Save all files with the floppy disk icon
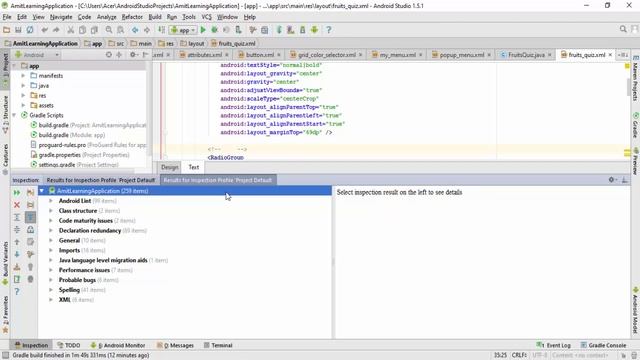Image resolution: width=640 pixels, height=360 pixels. [18, 30]
